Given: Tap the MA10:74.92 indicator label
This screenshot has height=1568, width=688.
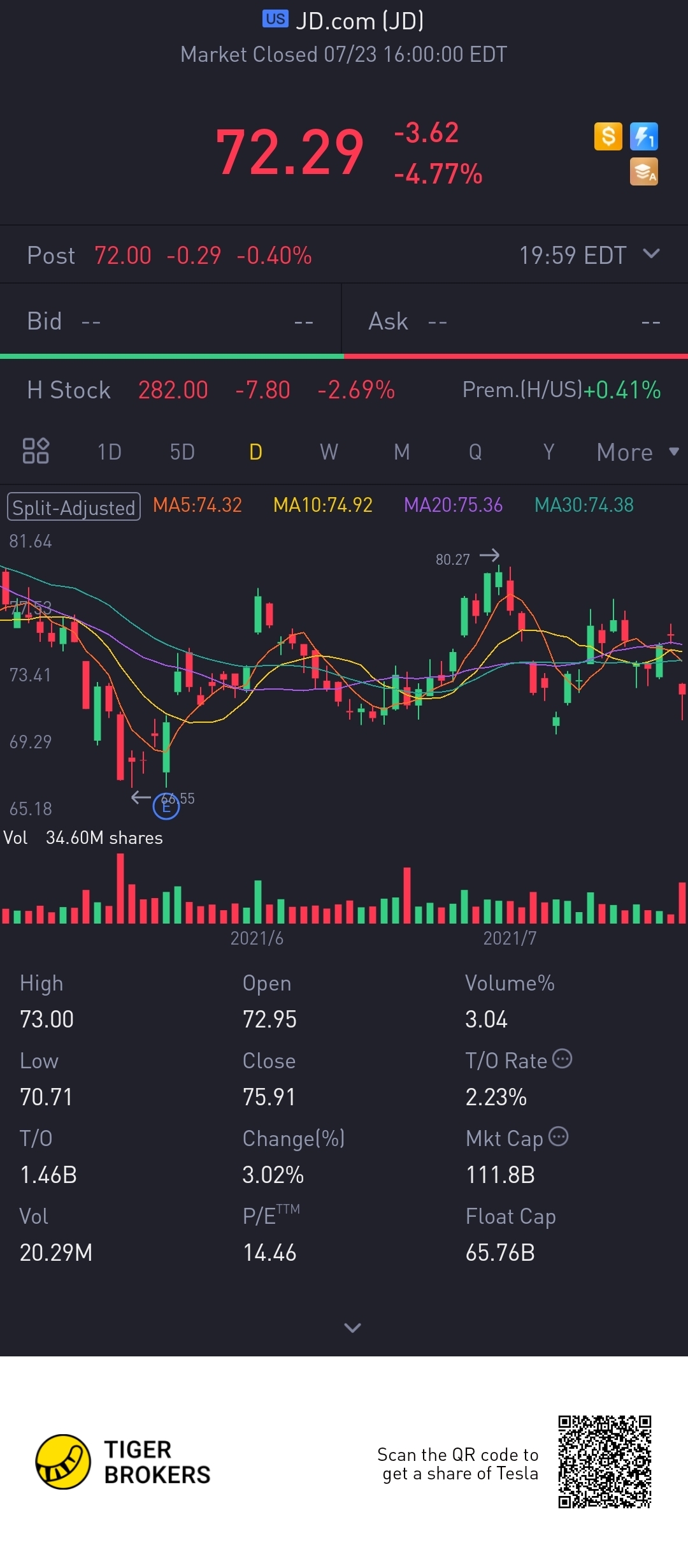Looking at the screenshot, I should click(x=323, y=505).
